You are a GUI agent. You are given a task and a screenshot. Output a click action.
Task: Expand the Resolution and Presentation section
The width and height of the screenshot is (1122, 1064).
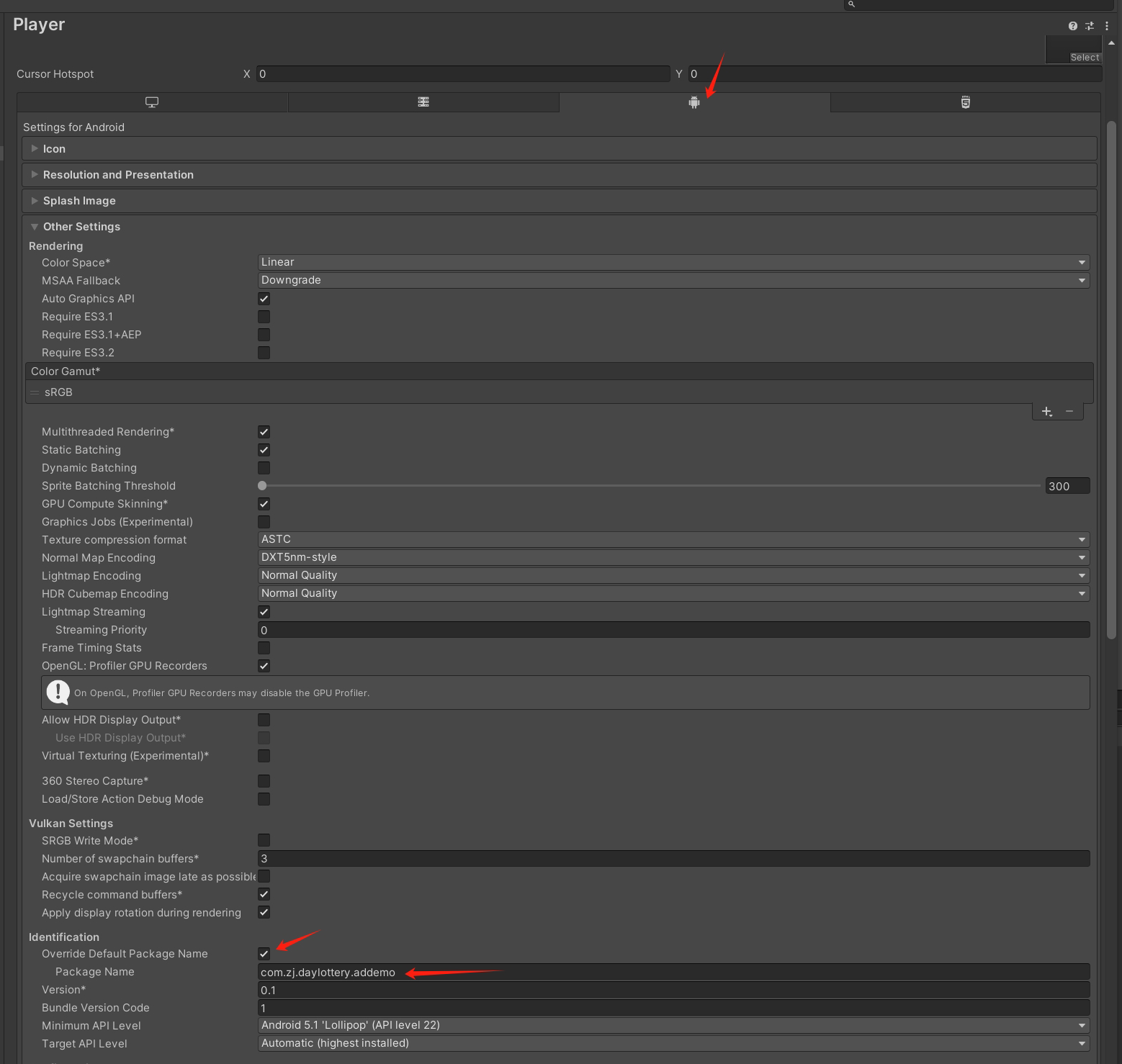(118, 175)
